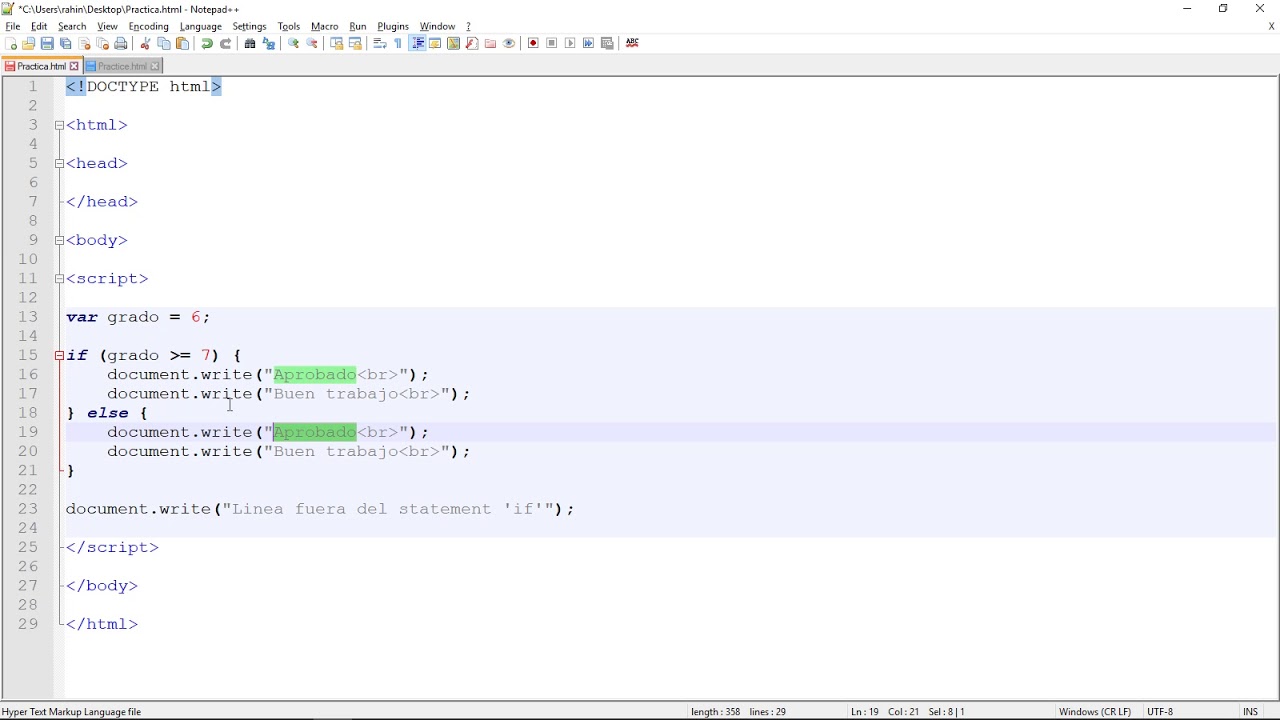Toggle file monitoring eye icon
Screen dimensions: 1280x720
(x=509, y=43)
